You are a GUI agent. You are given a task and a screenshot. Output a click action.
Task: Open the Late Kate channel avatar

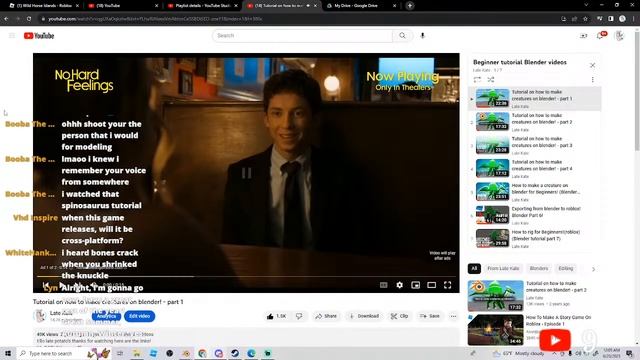40,316
